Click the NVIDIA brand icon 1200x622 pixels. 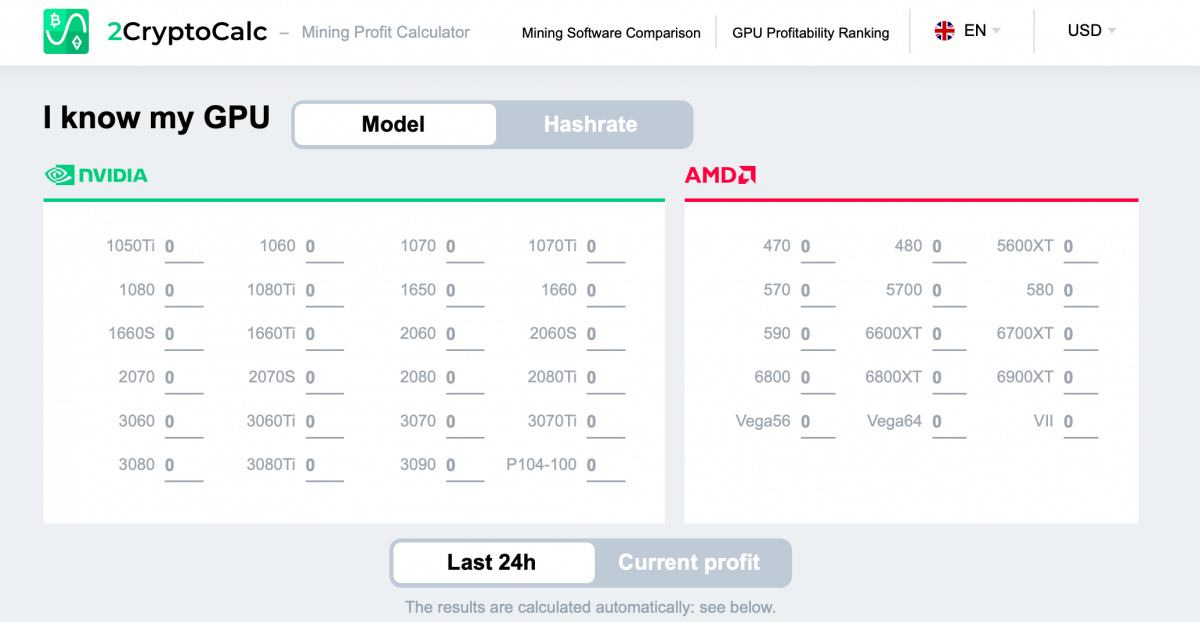point(60,174)
